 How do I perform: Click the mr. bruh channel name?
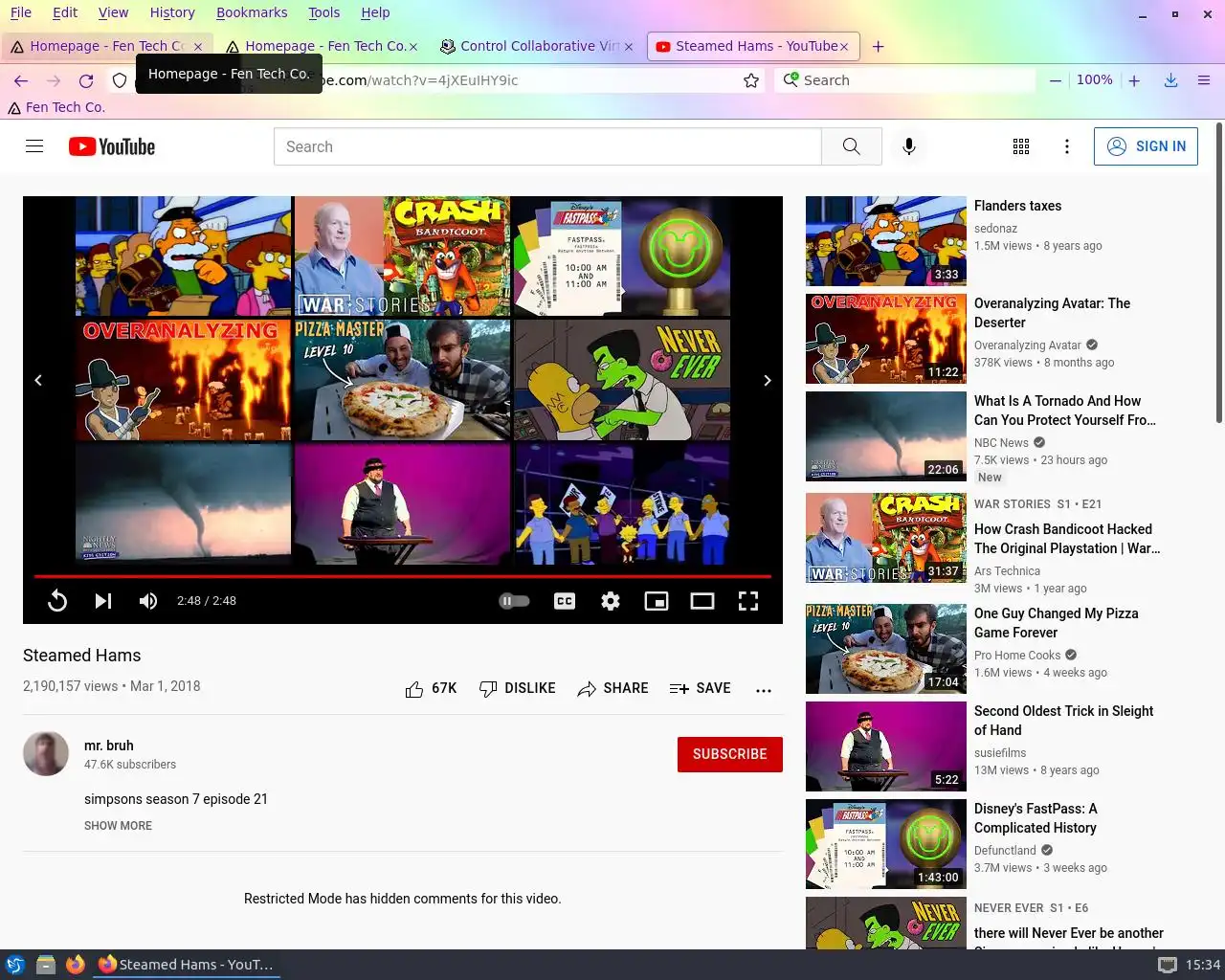[x=109, y=746]
